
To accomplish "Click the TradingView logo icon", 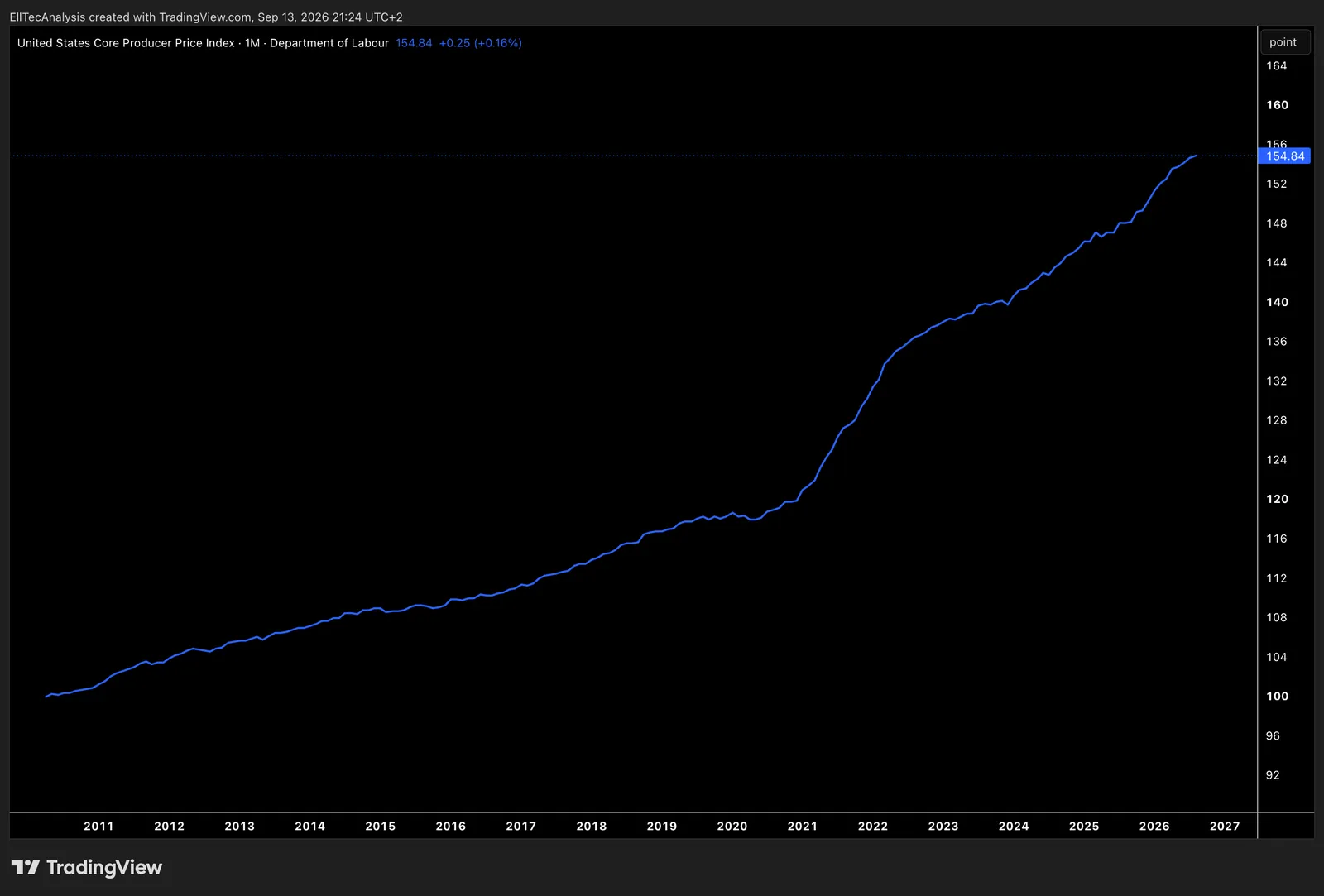I will pyautogui.click(x=25, y=867).
